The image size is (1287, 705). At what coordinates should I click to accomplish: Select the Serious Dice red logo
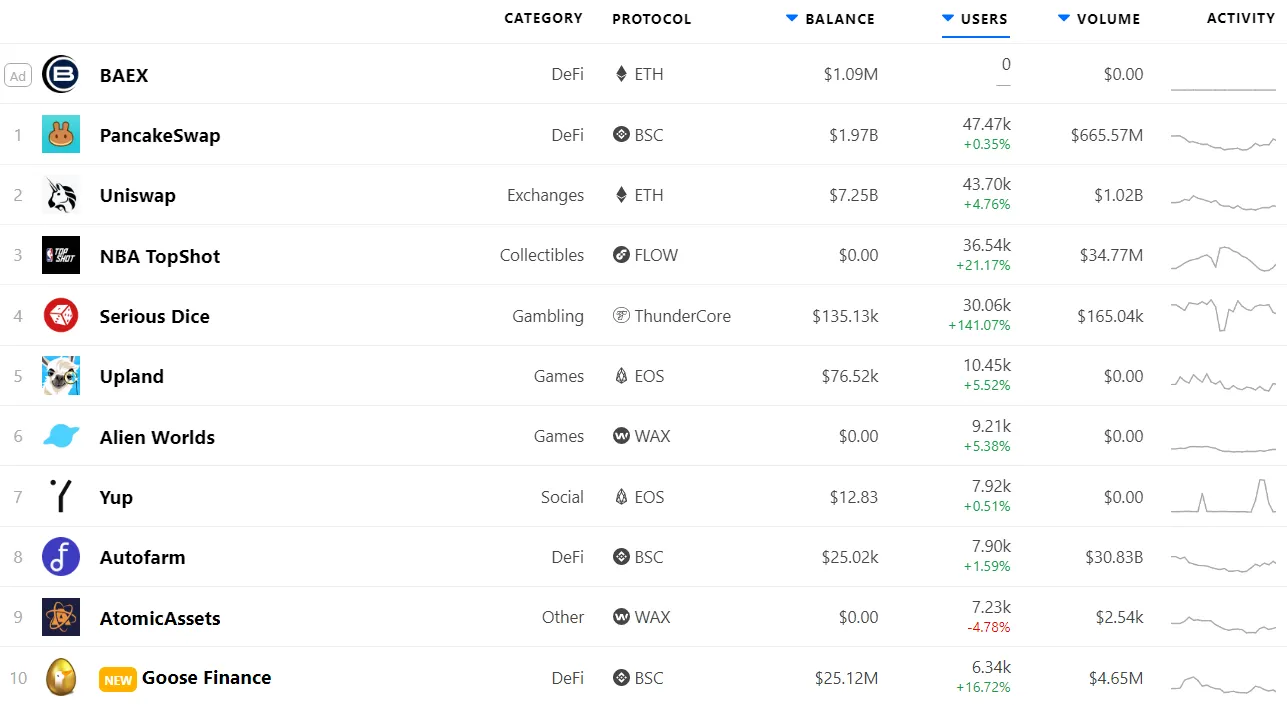click(x=61, y=316)
